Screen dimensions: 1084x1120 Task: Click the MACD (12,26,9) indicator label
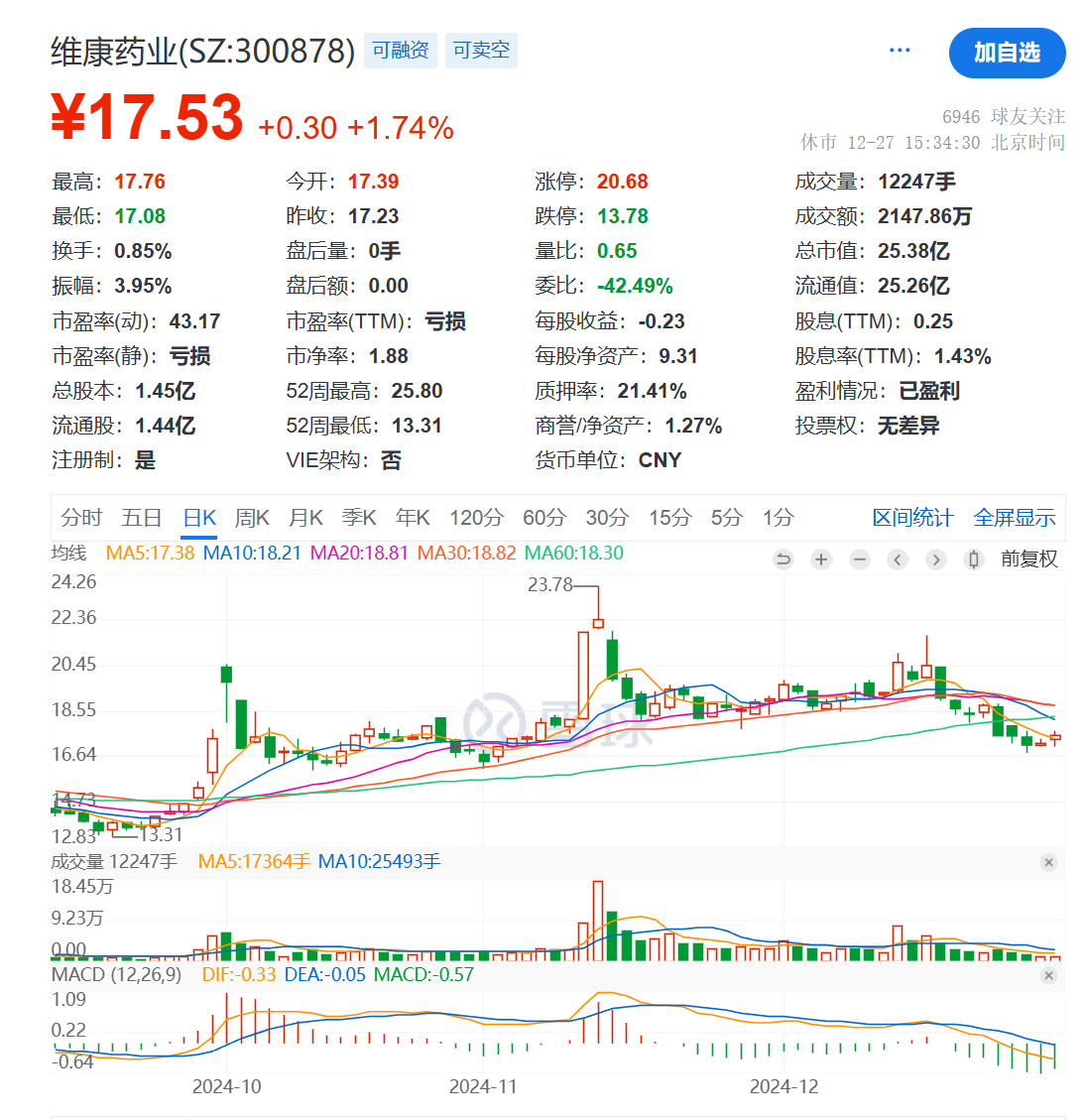point(116,974)
